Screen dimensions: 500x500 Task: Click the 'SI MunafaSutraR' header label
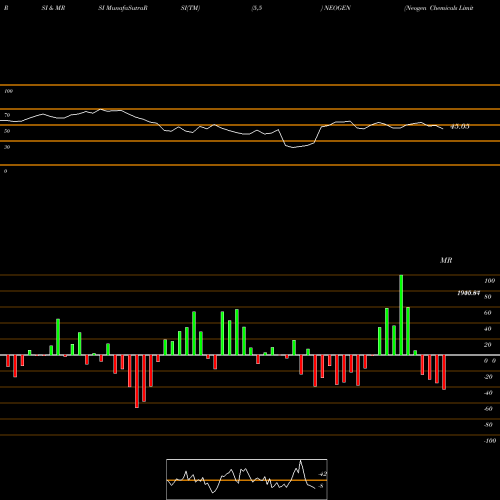point(123,8)
